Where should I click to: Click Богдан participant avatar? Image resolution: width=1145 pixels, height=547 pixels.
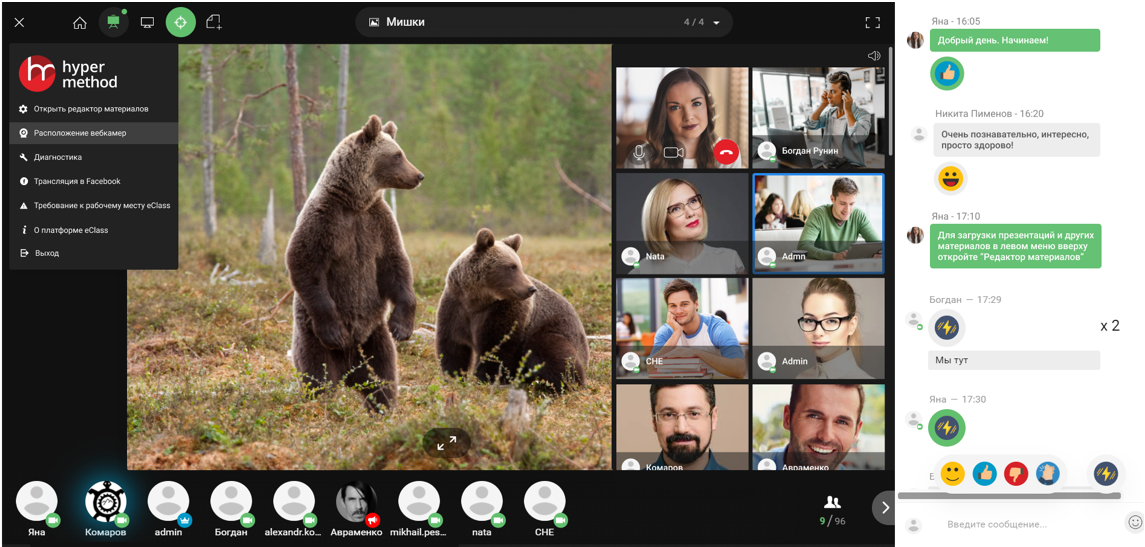[231, 502]
